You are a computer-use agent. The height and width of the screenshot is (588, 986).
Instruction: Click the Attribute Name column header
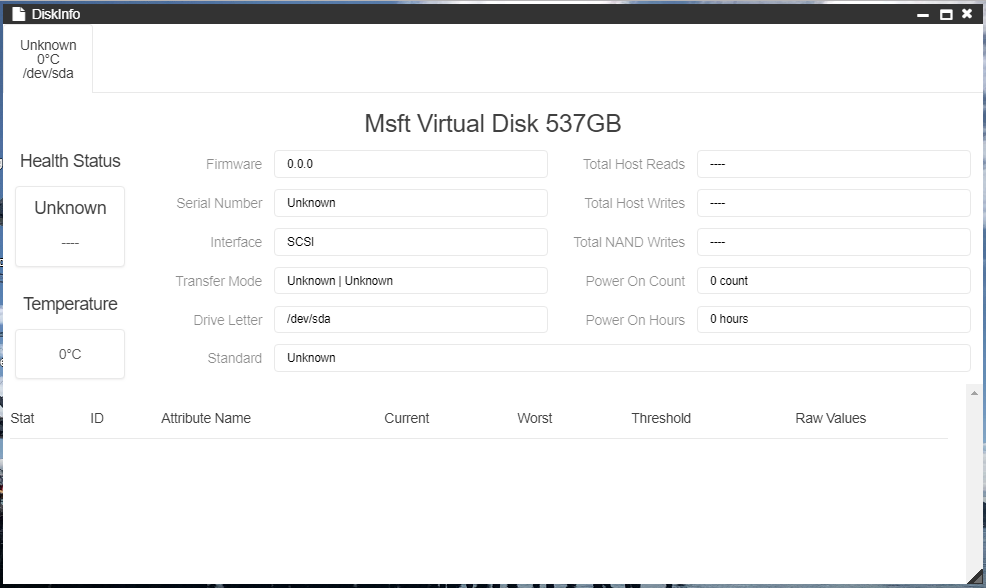[206, 418]
